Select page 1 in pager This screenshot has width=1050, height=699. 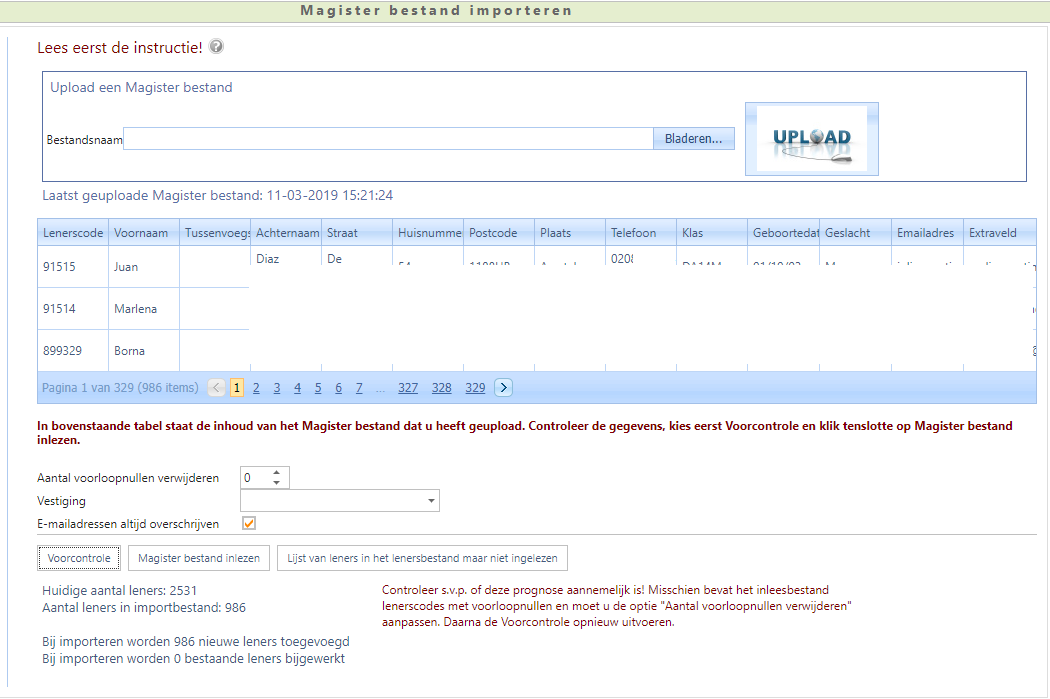pos(236,388)
